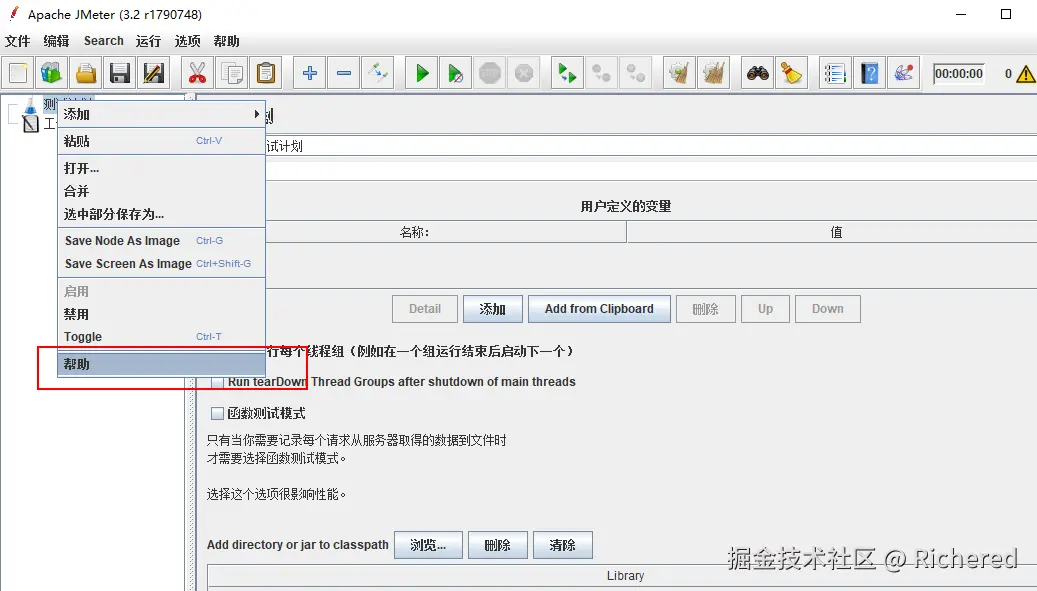Click the WorkBench tree node icon

30,124
